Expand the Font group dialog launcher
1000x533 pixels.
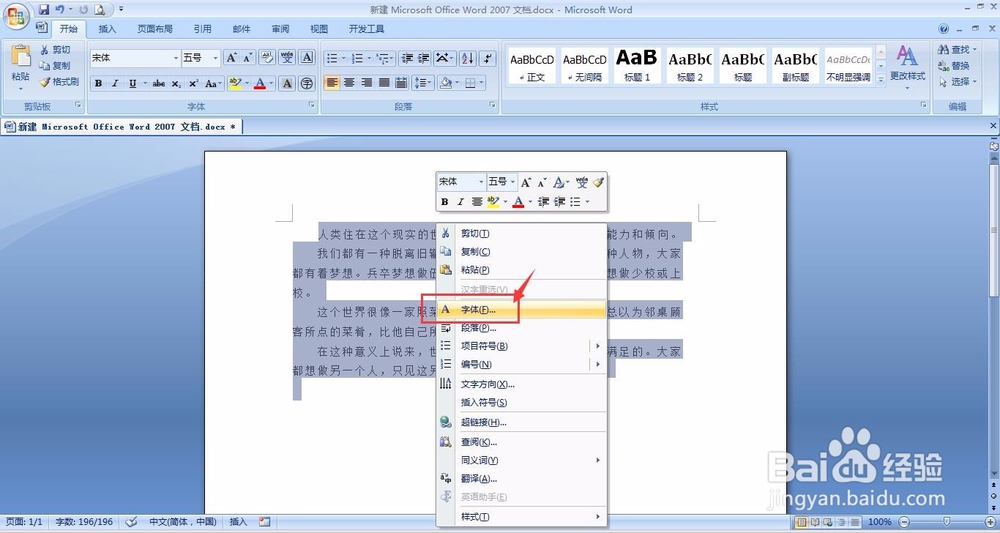(x=312, y=105)
